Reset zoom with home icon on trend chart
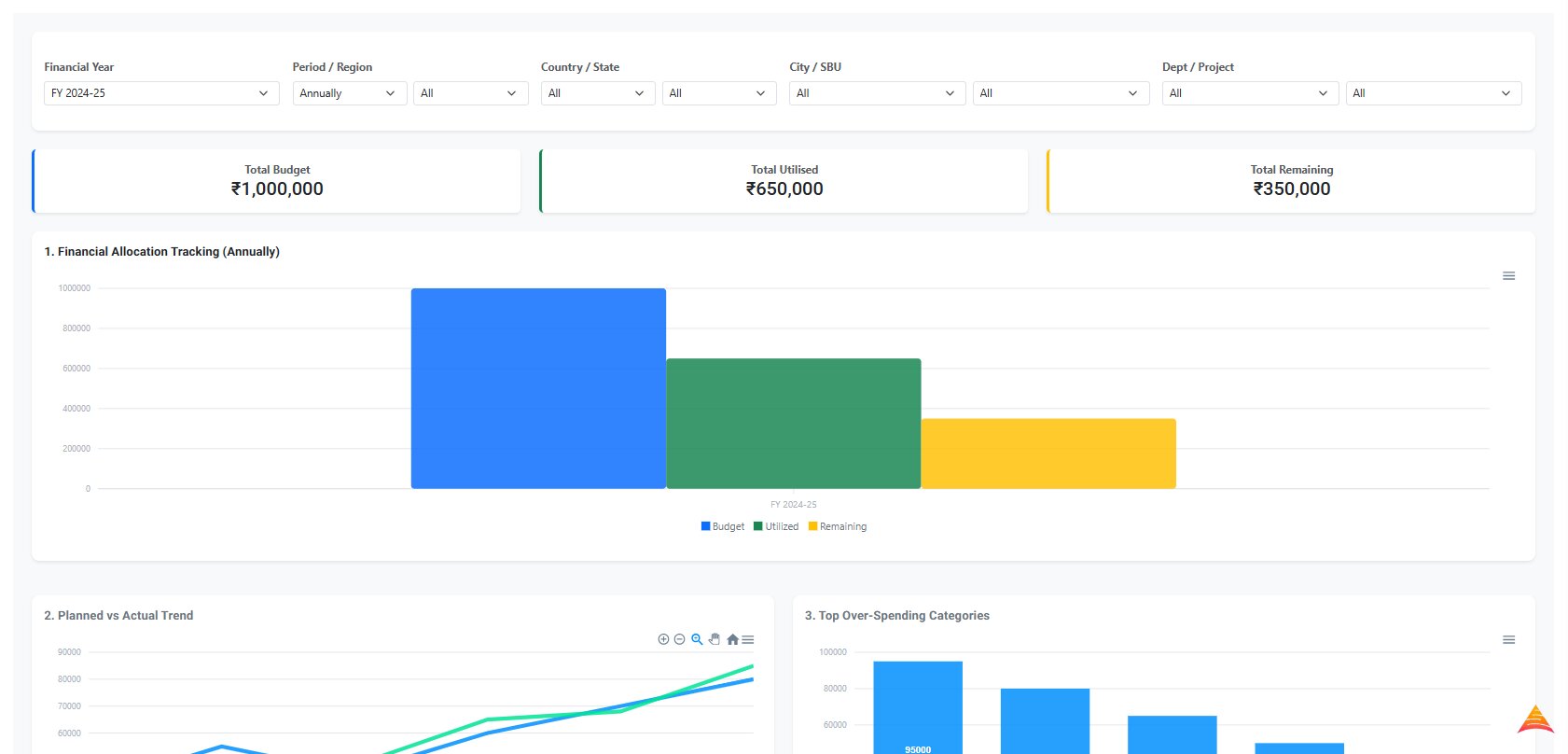The height and width of the screenshot is (754, 1568). [732, 639]
